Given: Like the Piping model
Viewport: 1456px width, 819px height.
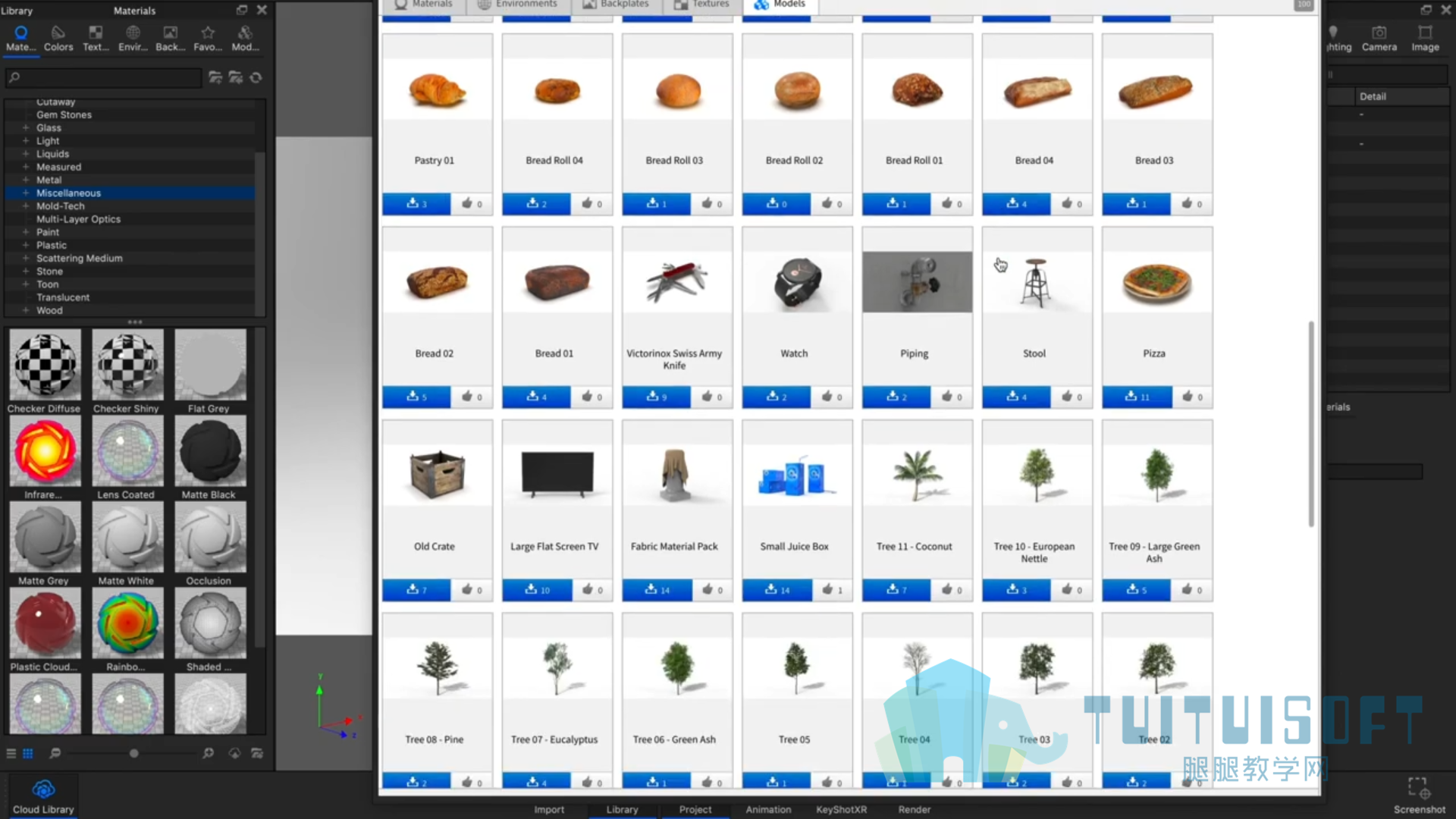Looking at the screenshot, I should click(952, 397).
